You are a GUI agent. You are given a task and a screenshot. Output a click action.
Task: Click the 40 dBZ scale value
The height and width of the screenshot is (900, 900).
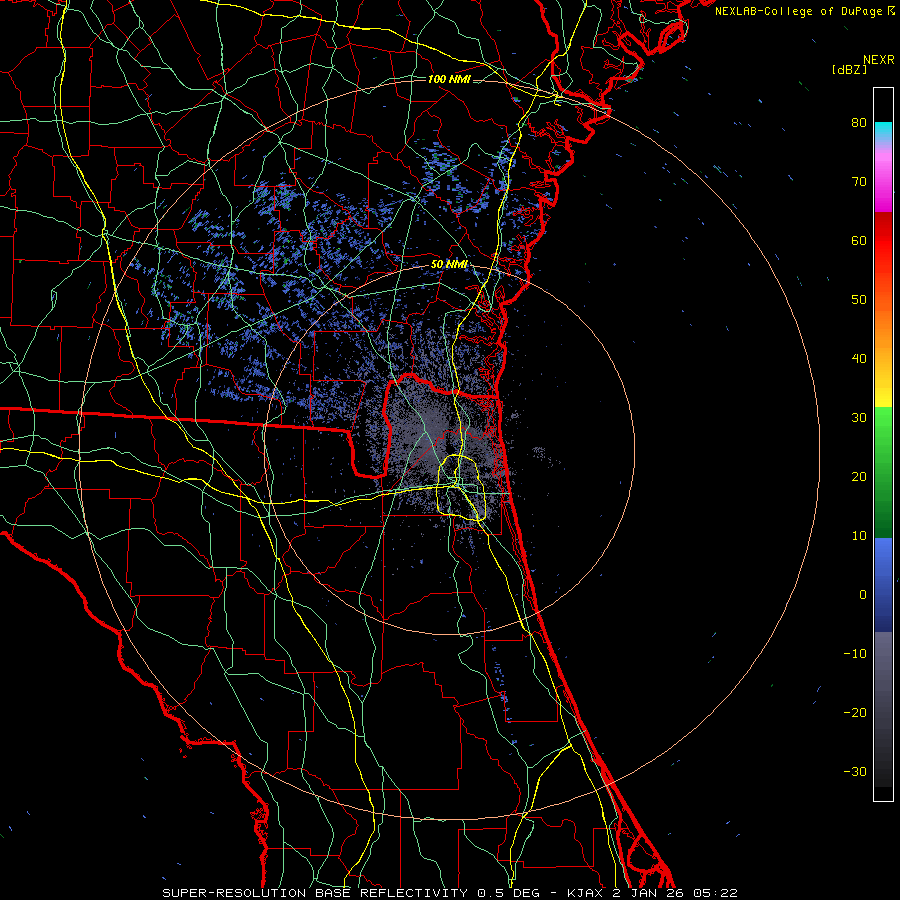click(x=859, y=359)
